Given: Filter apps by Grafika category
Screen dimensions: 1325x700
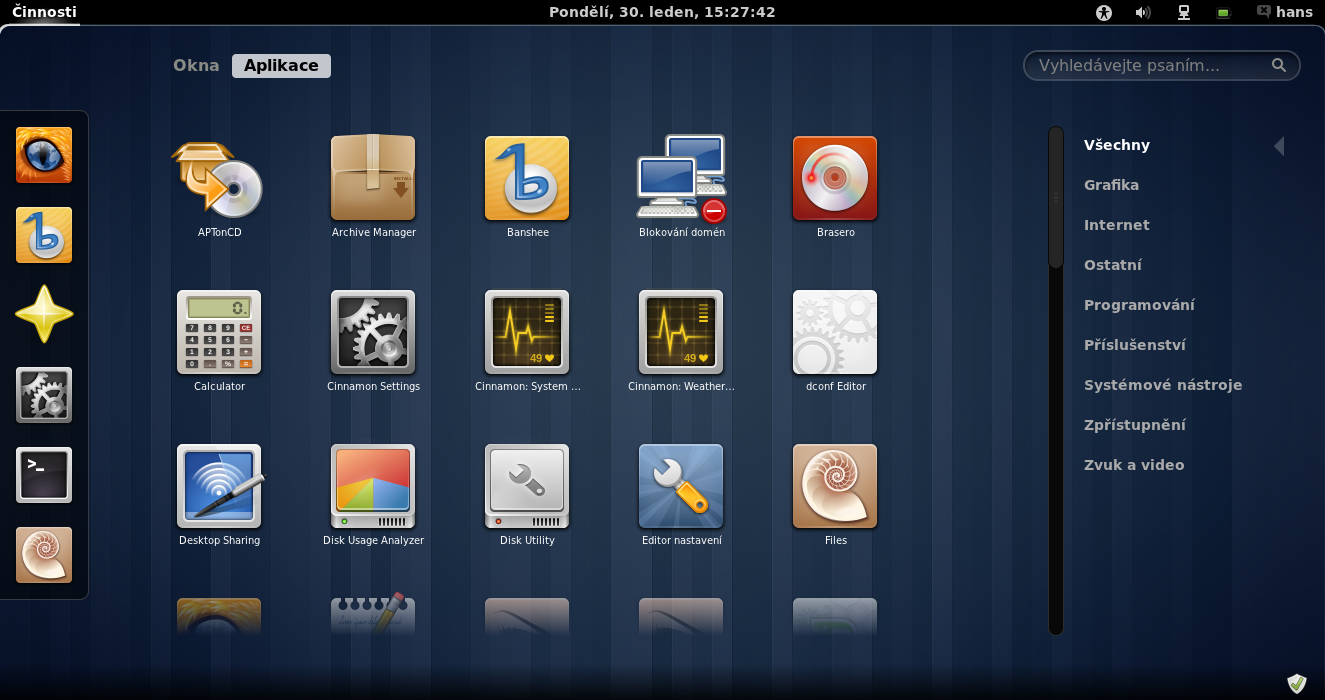Looking at the screenshot, I should [x=1111, y=185].
